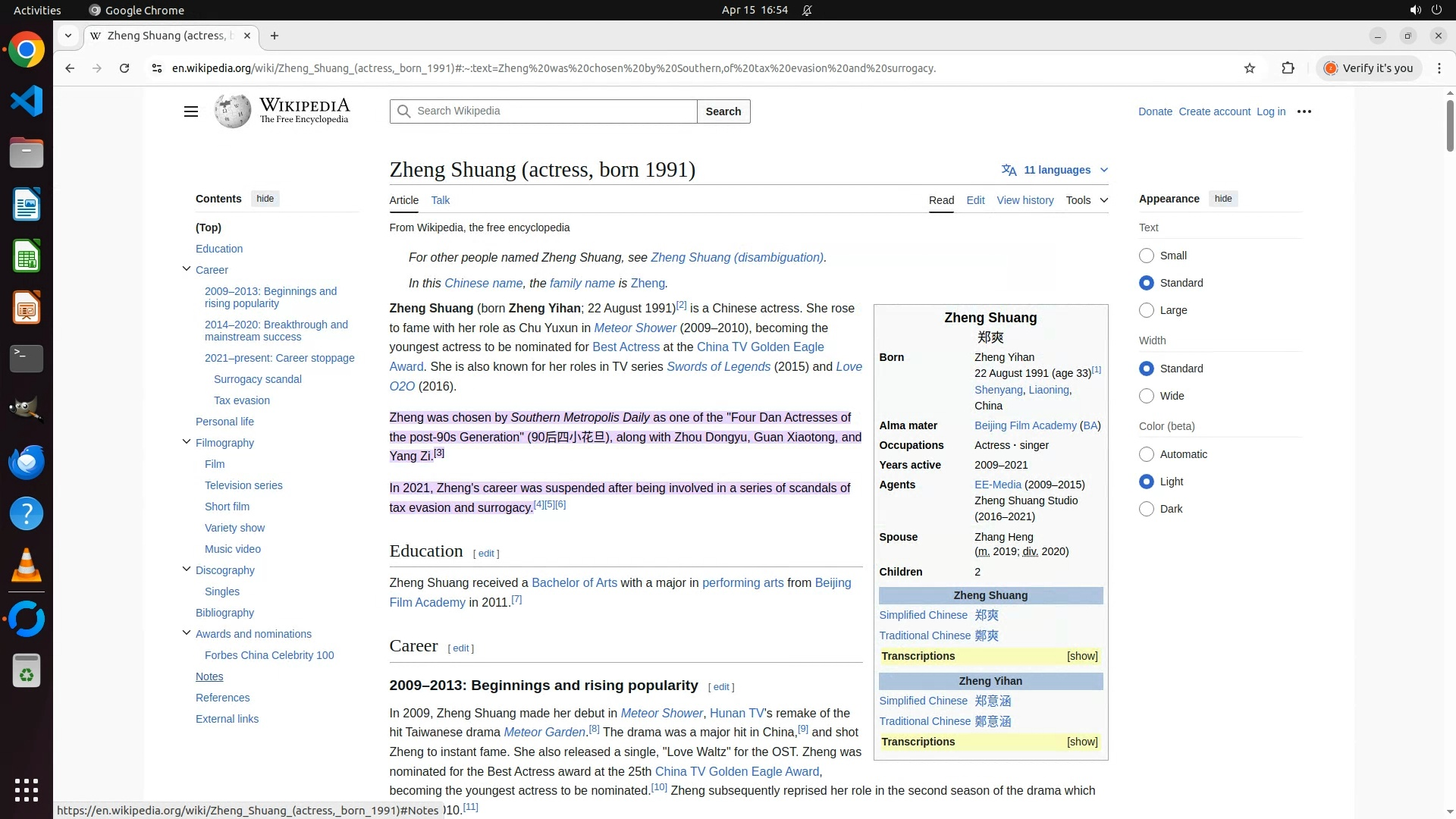The image size is (1456, 819).
Task: Open the View history tab
Action: 1025,200
